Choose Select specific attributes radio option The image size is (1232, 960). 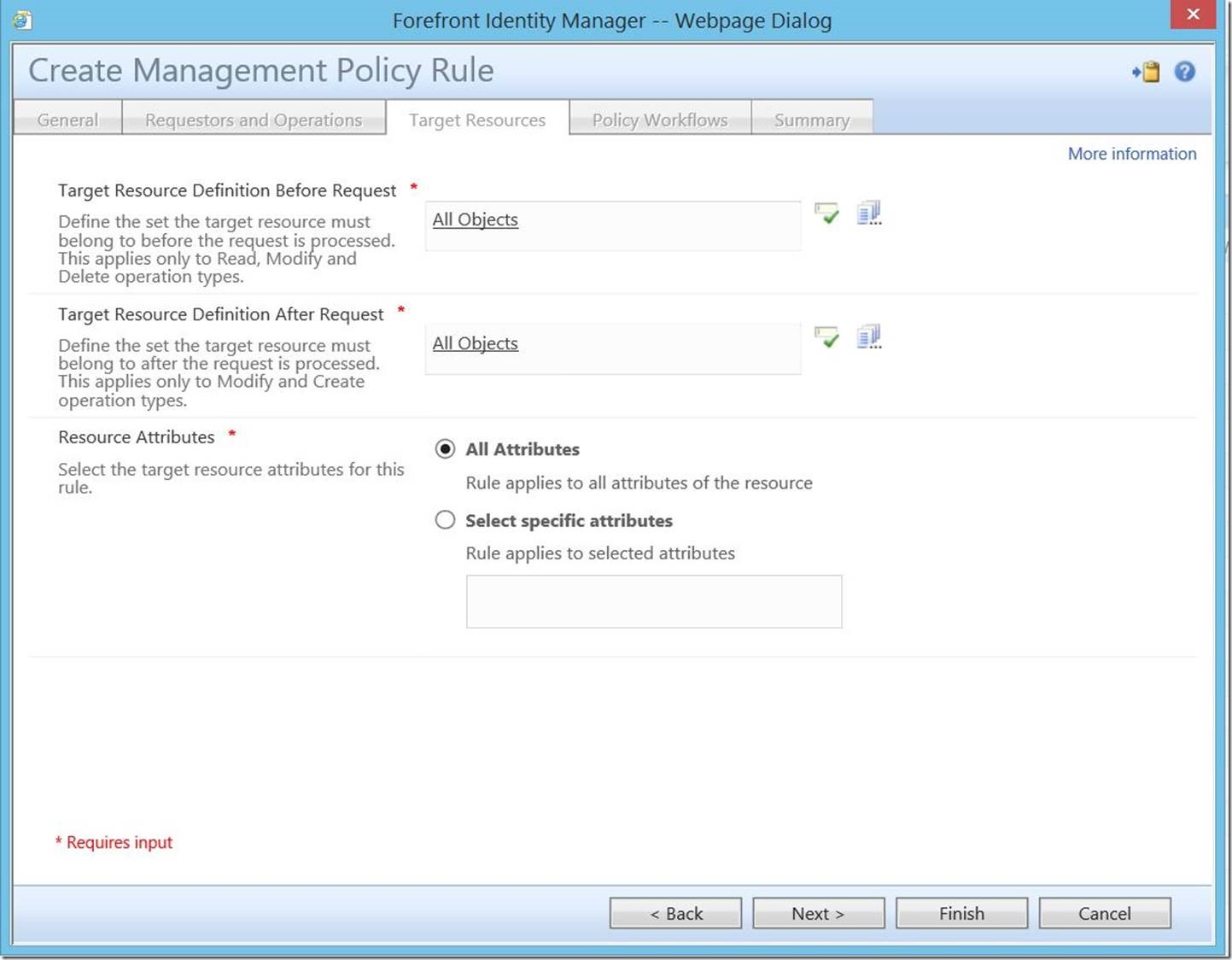445,520
